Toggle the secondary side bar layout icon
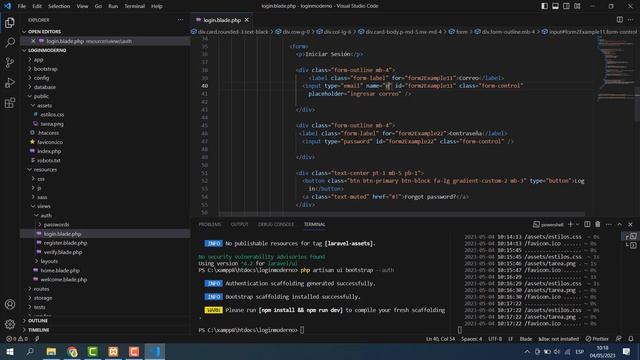The image size is (640, 360). [567, 6]
